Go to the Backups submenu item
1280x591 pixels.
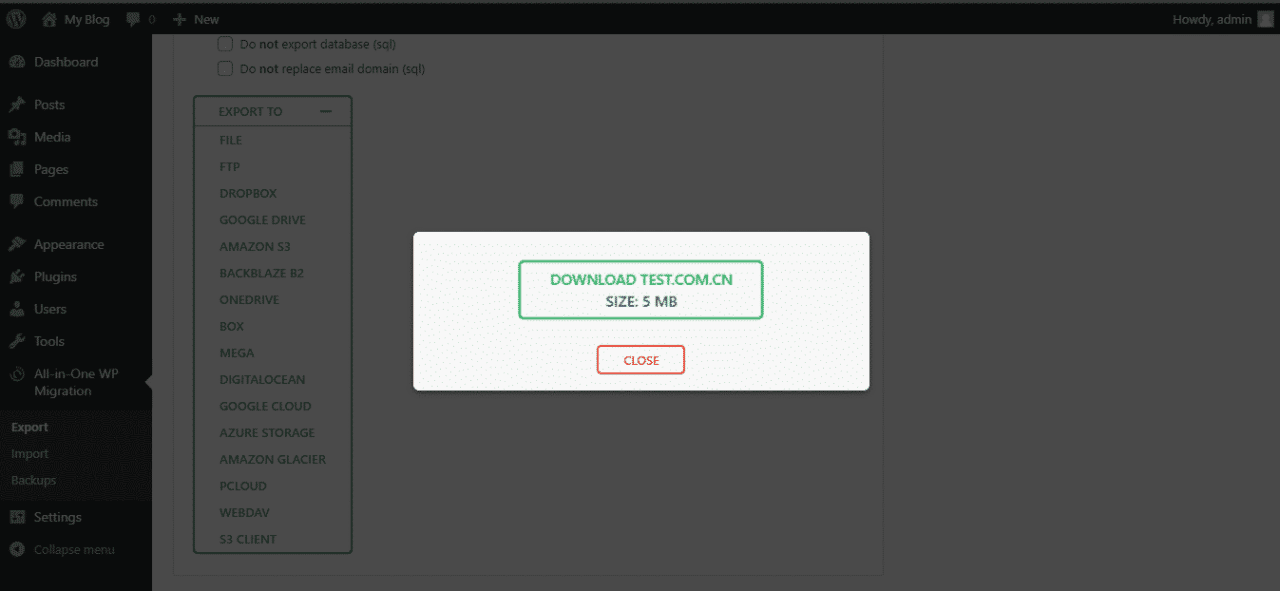click(34, 480)
